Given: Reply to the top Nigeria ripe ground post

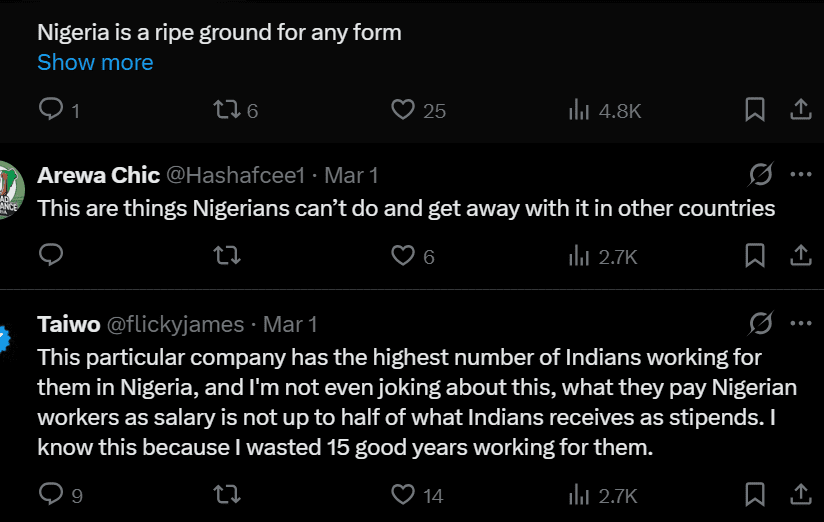Looking at the screenshot, I should [51, 110].
